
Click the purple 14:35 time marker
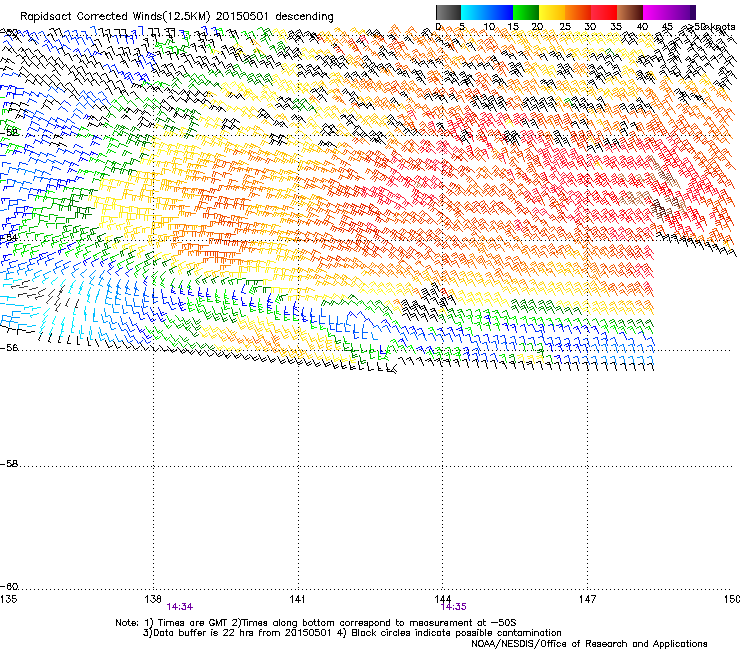[454, 607]
